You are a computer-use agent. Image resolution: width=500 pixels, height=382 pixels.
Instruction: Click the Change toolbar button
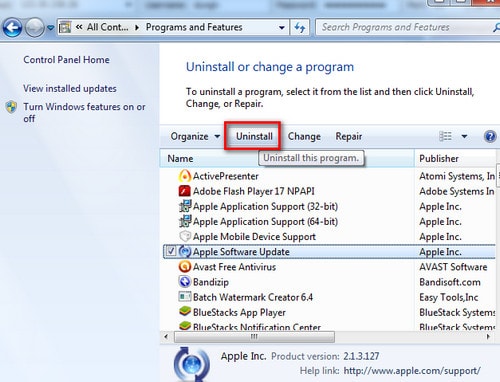point(304,136)
